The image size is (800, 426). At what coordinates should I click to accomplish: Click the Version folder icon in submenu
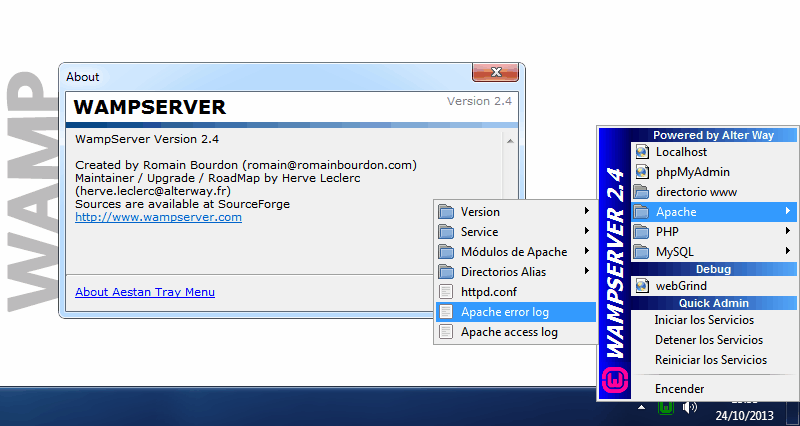pos(446,212)
